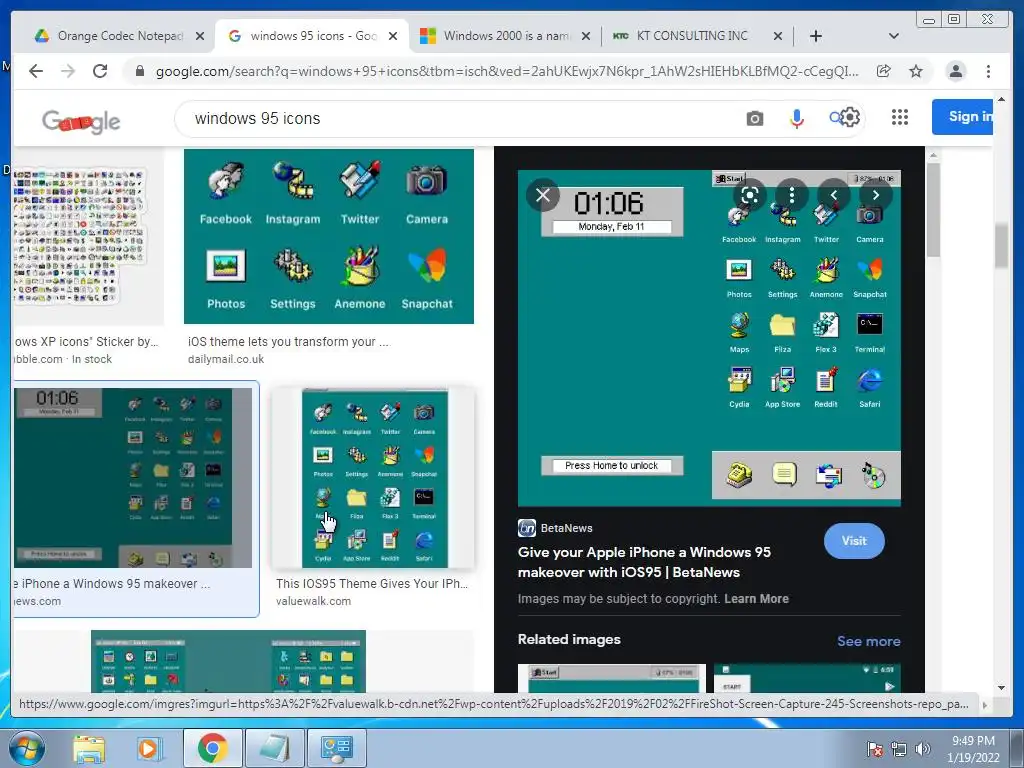
Task: Bookmark this page with the star
Action: [x=916, y=71]
